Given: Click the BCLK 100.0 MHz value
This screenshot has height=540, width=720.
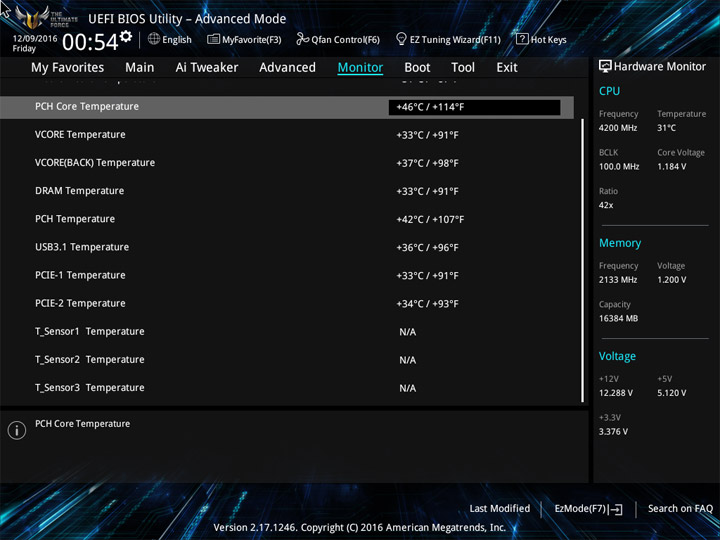Looking at the screenshot, I should tap(619, 167).
